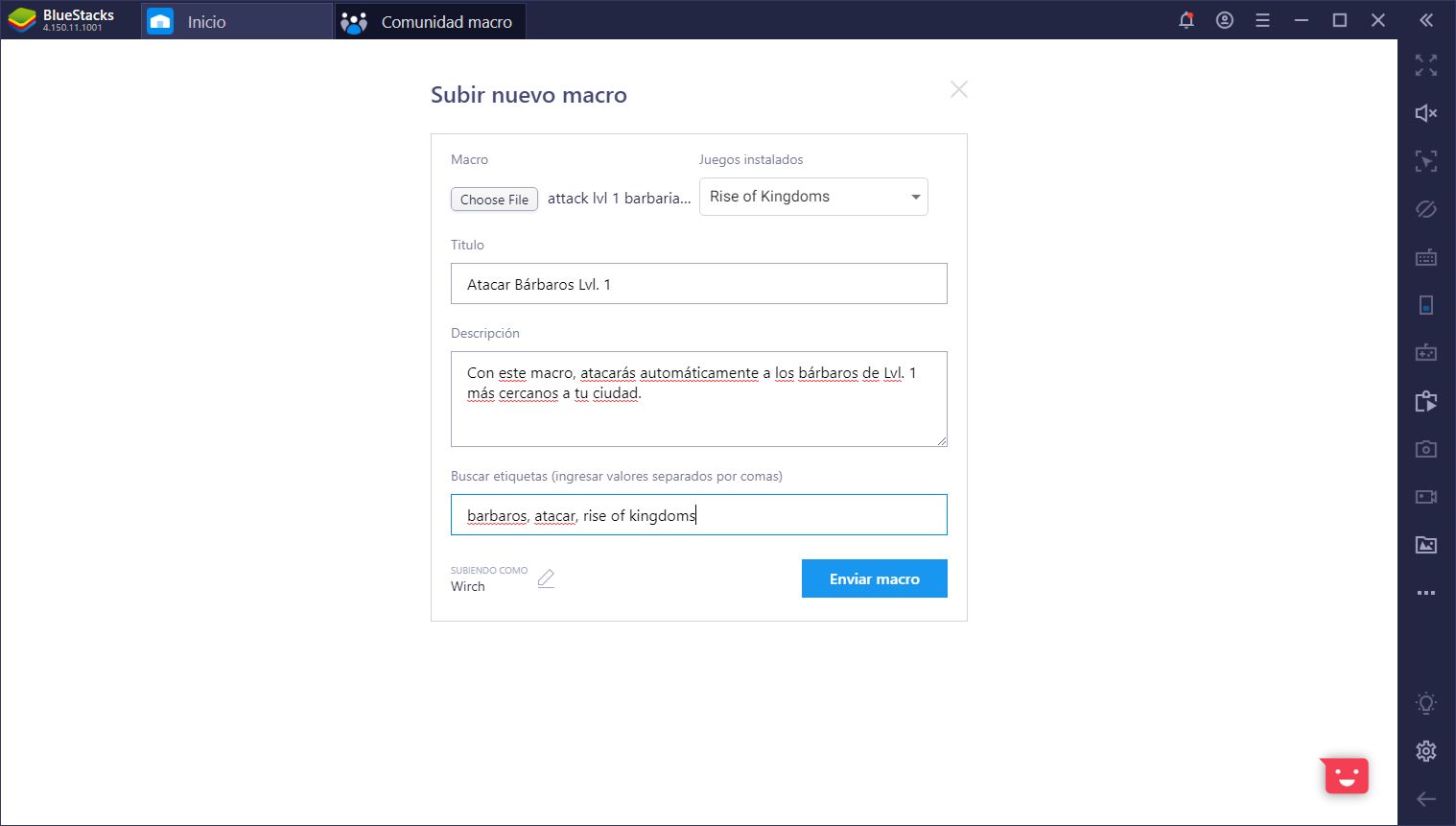This screenshot has height=826, width=1456.
Task: Open the media gallery icon
Action: pyautogui.click(x=1426, y=545)
